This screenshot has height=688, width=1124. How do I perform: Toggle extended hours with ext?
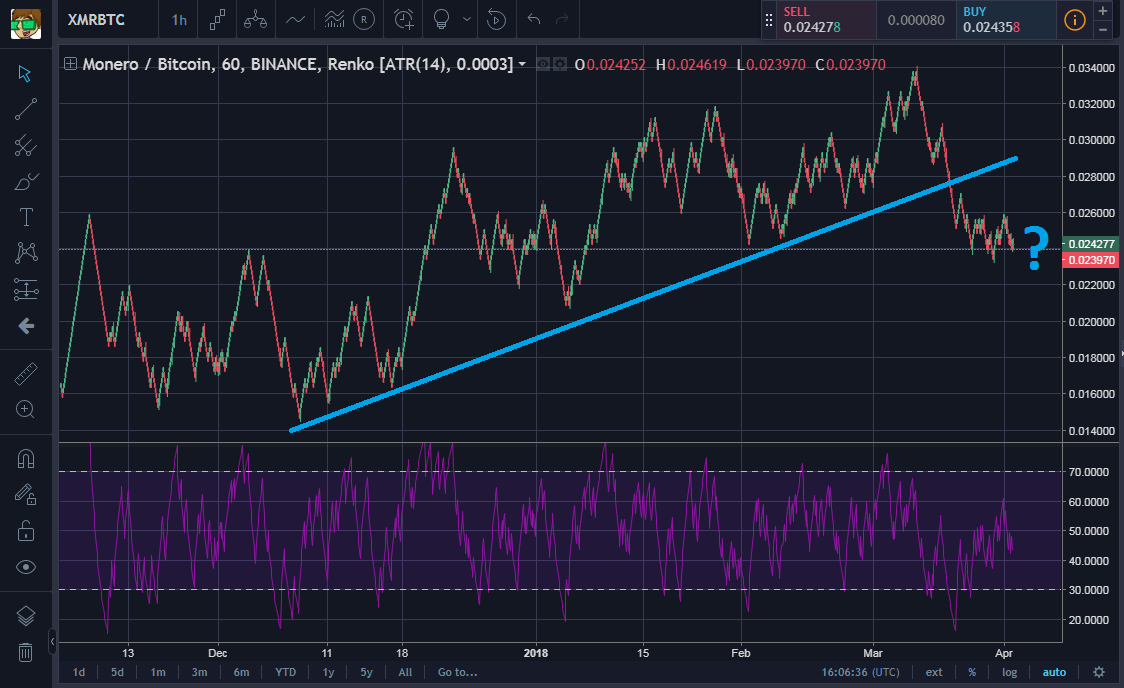934,672
